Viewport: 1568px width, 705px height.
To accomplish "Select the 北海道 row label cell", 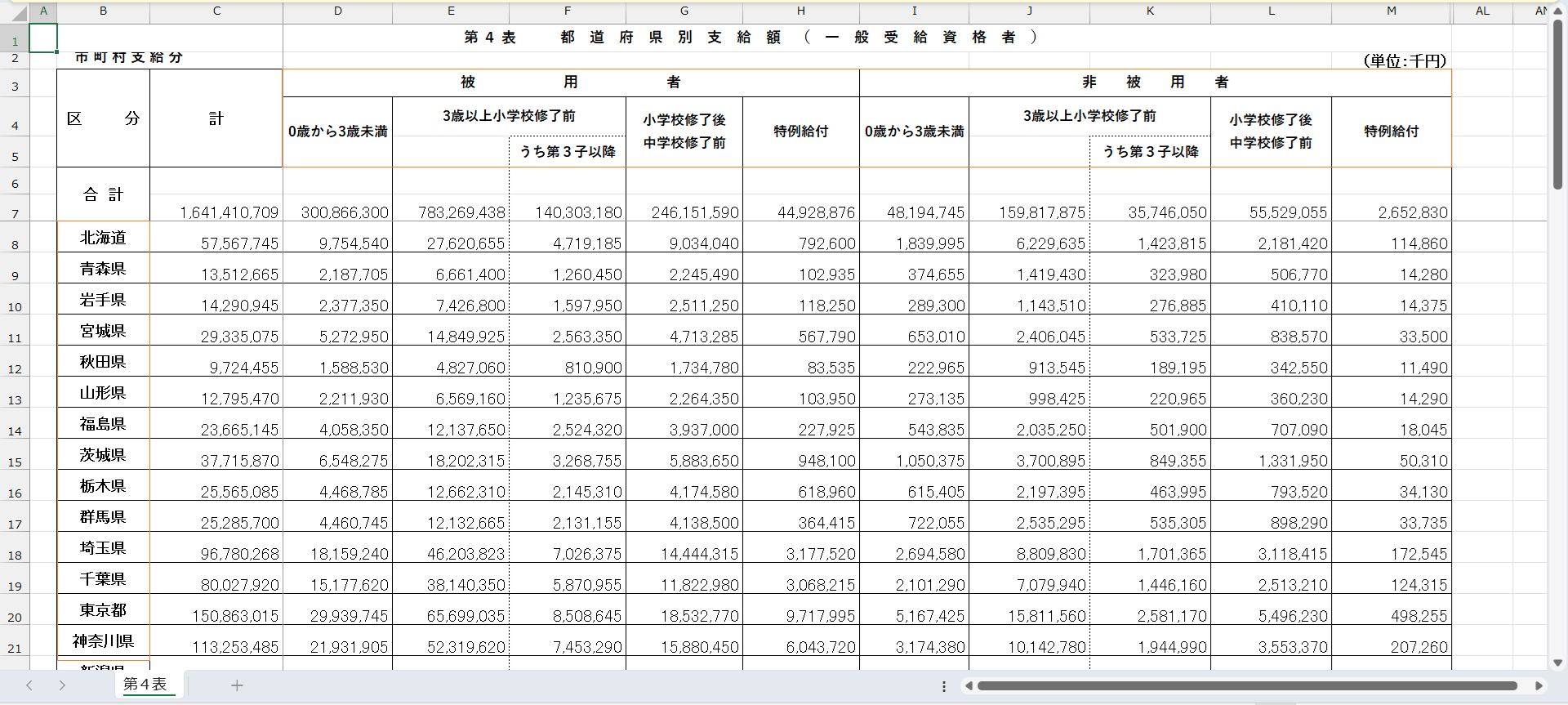I will pos(103,238).
